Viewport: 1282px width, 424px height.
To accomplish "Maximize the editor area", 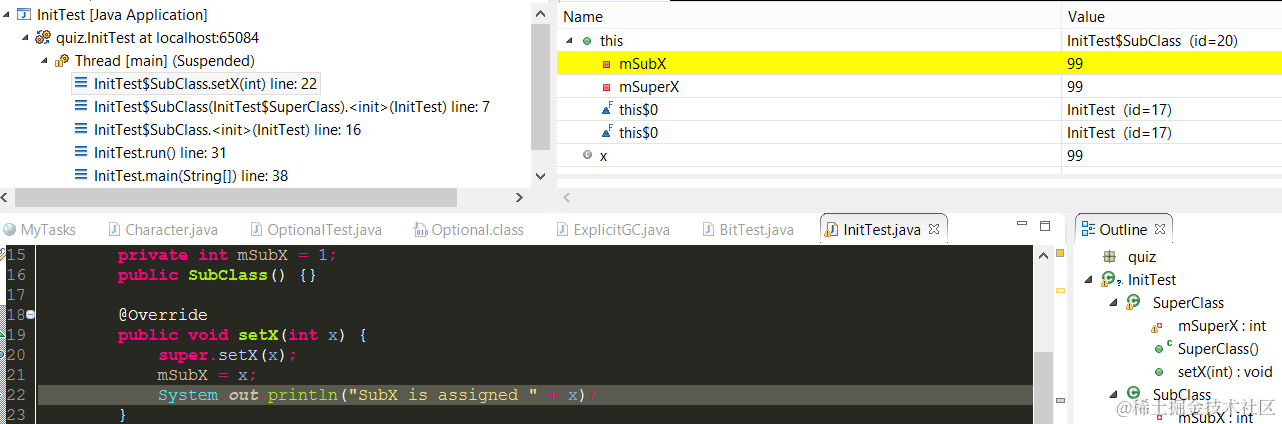I will click(x=1045, y=226).
